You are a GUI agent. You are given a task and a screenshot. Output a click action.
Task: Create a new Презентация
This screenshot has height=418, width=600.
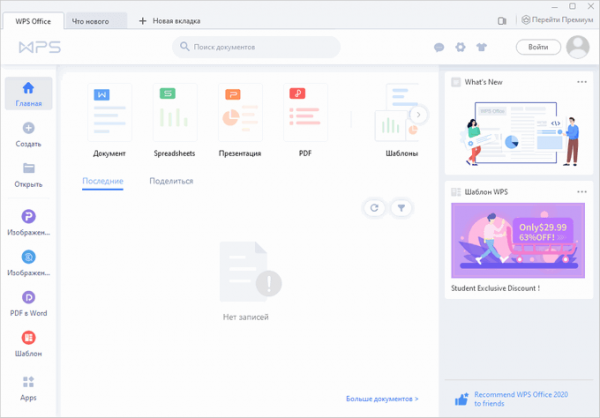coord(240,120)
